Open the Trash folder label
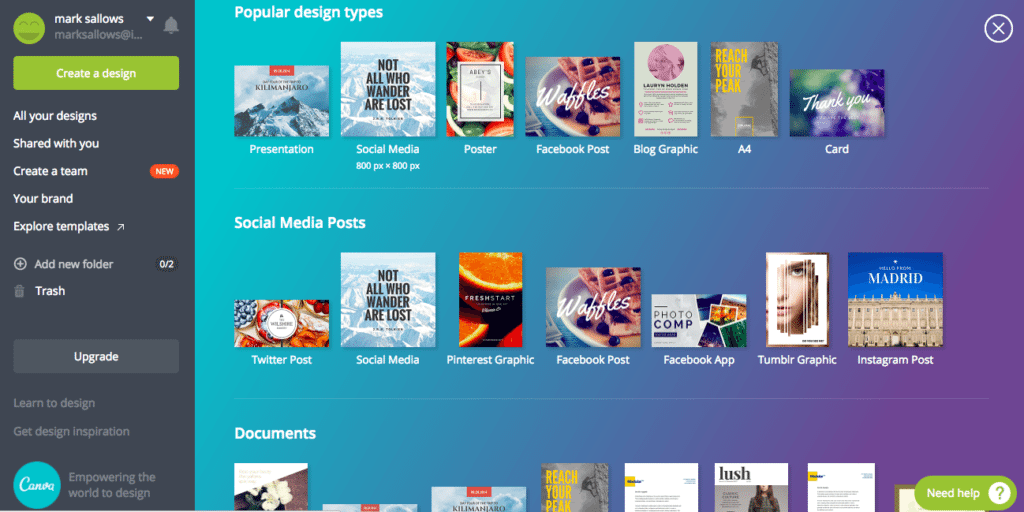The height and width of the screenshot is (512, 1024). point(50,291)
